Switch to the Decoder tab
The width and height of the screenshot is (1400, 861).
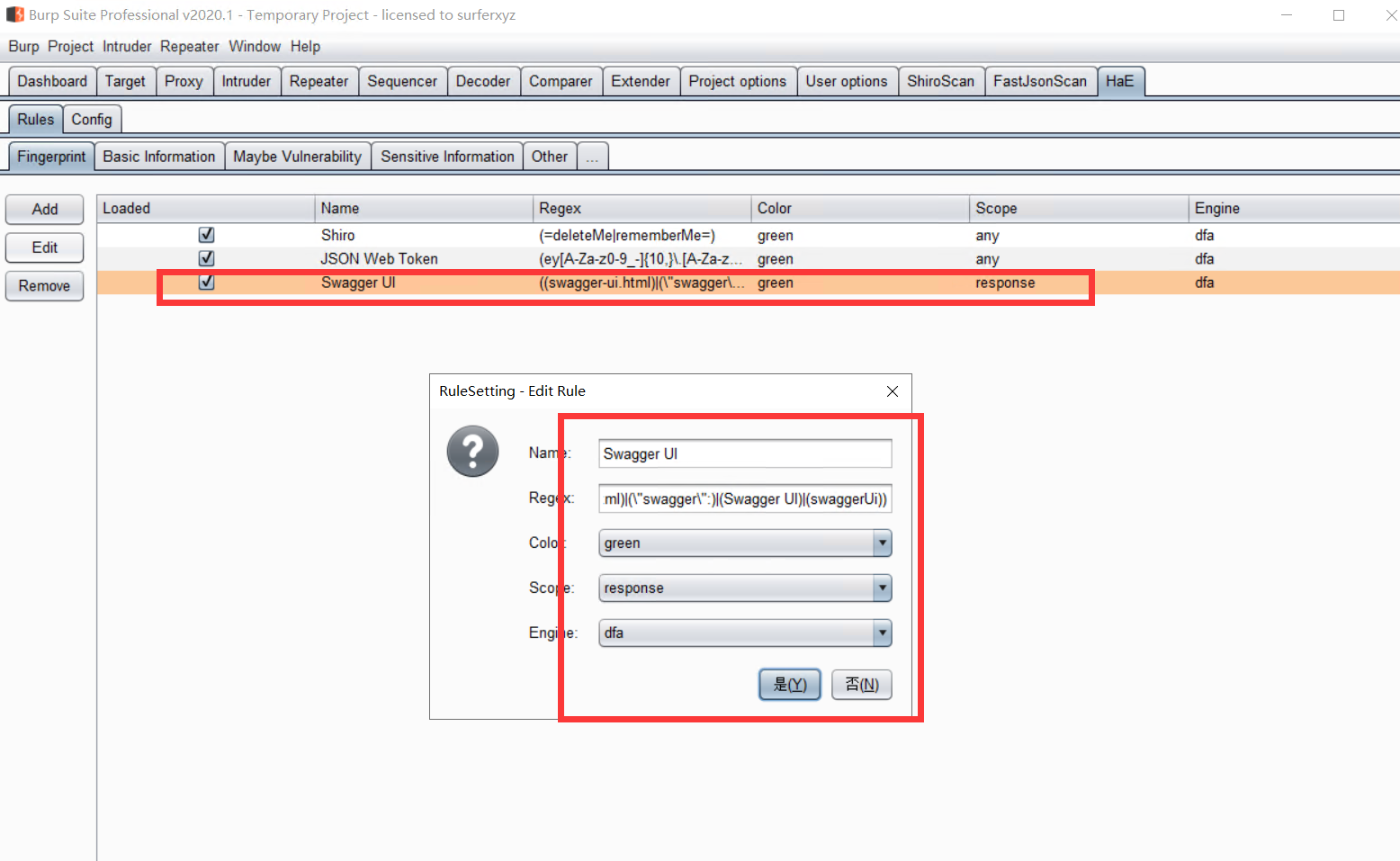click(483, 81)
